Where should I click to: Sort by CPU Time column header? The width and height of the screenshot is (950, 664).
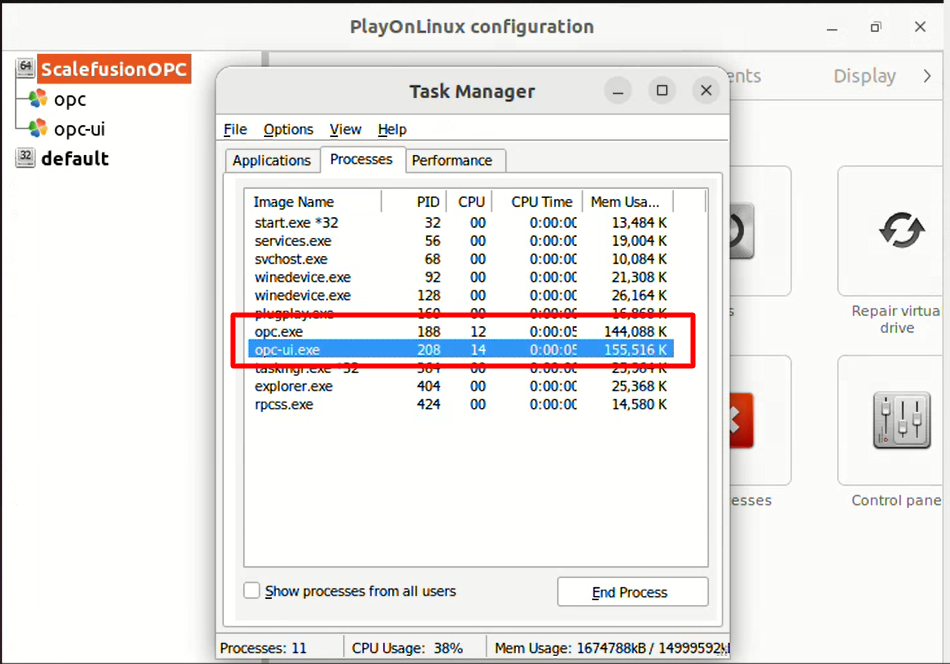pos(538,202)
